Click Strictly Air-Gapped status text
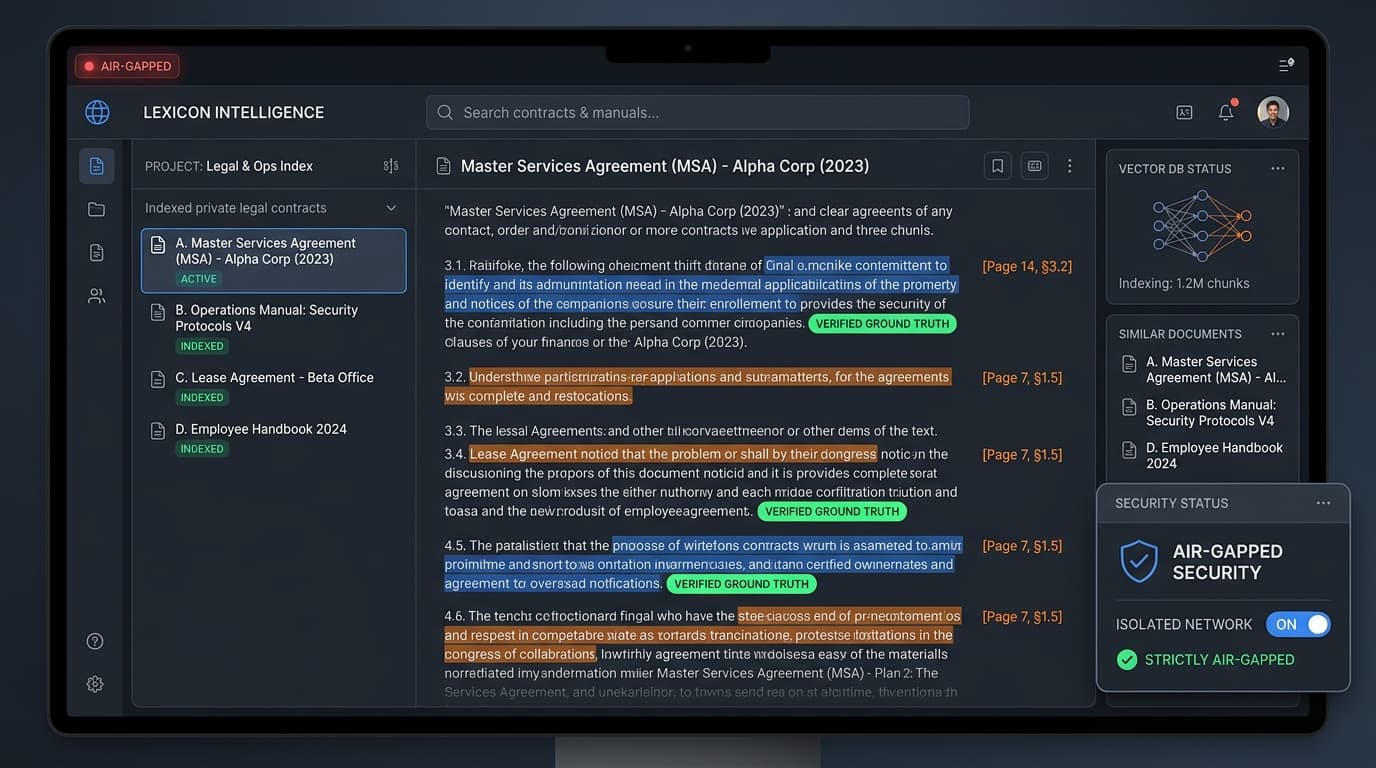 1219,660
